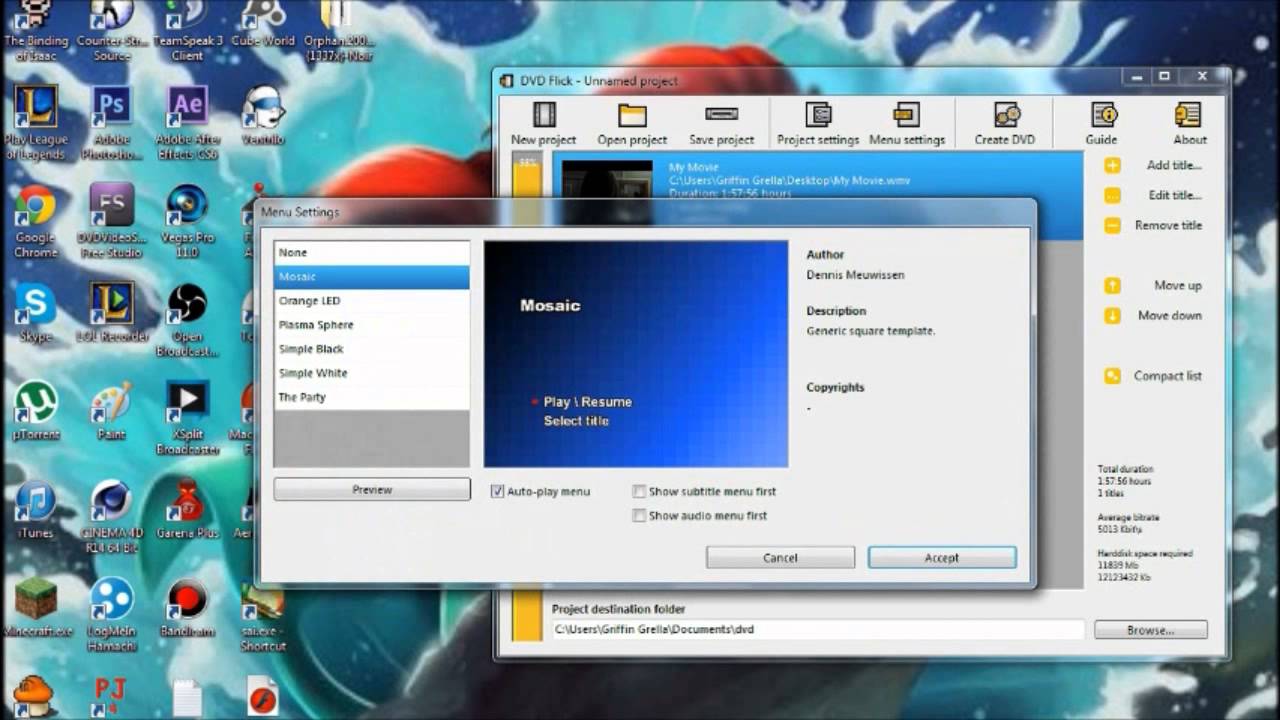Select the Bandicam desktop icon
This screenshot has width=1280, height=720.
pyautogui.click(x=187, y=607)
